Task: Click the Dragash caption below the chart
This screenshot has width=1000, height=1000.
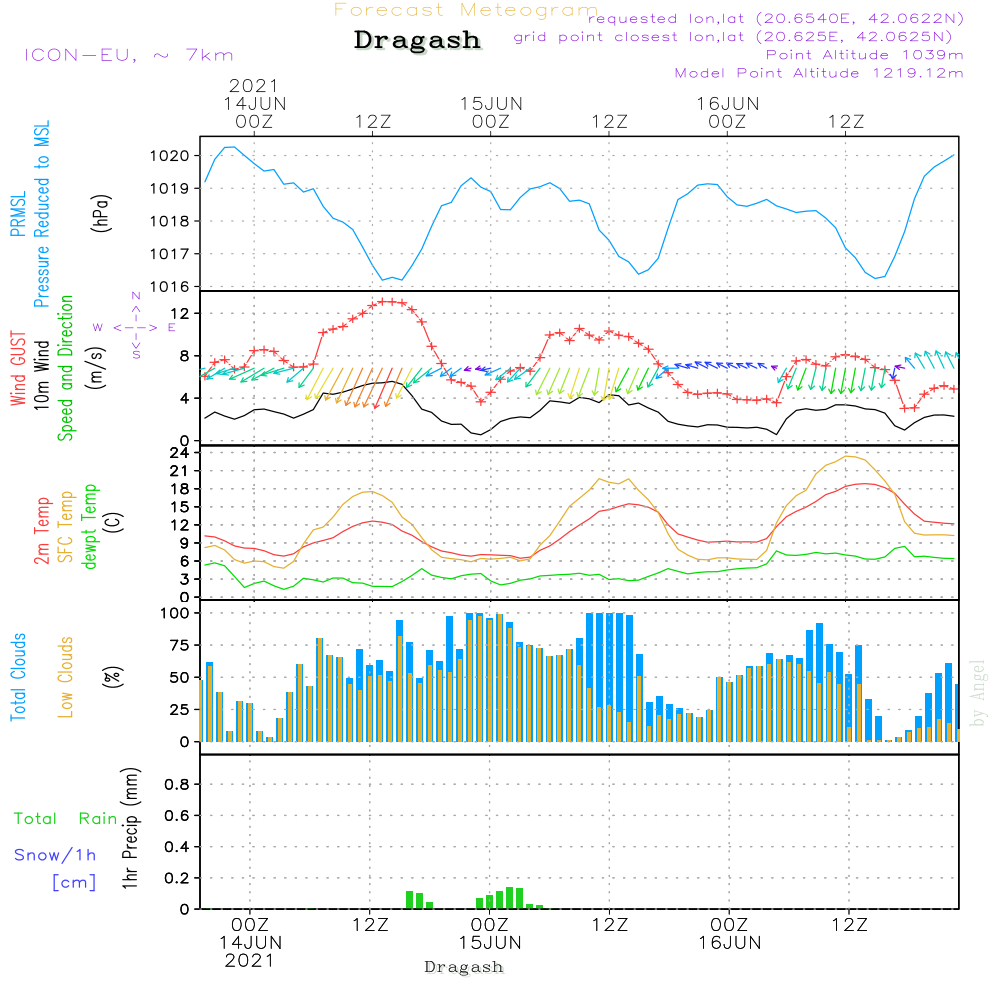Action: click(464, 967)
